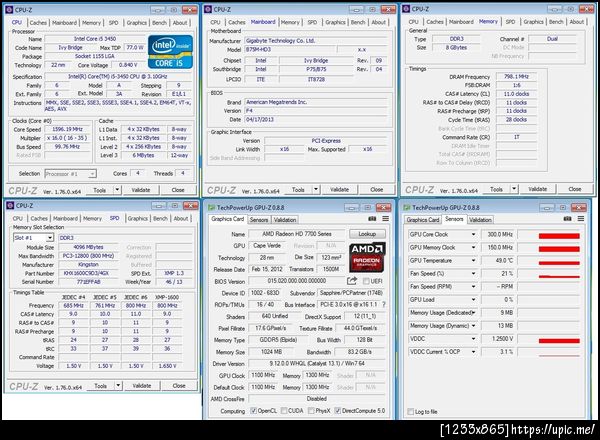Click Close button in SPD window
This screenshot has width=600, height=440.
pyautogui.click(x=179, y=386)
